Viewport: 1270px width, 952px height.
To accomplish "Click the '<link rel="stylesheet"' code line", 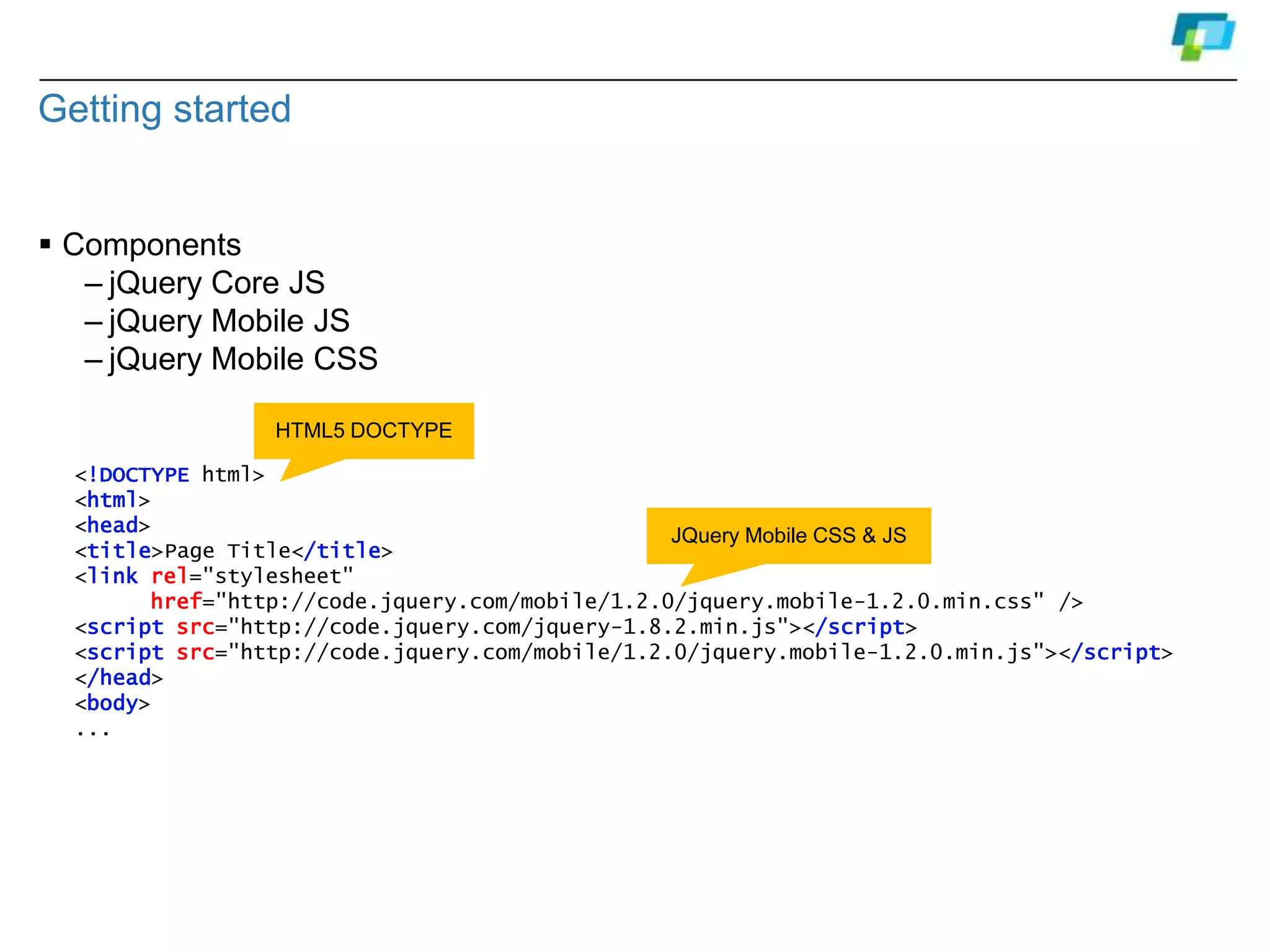I will 214,576.
